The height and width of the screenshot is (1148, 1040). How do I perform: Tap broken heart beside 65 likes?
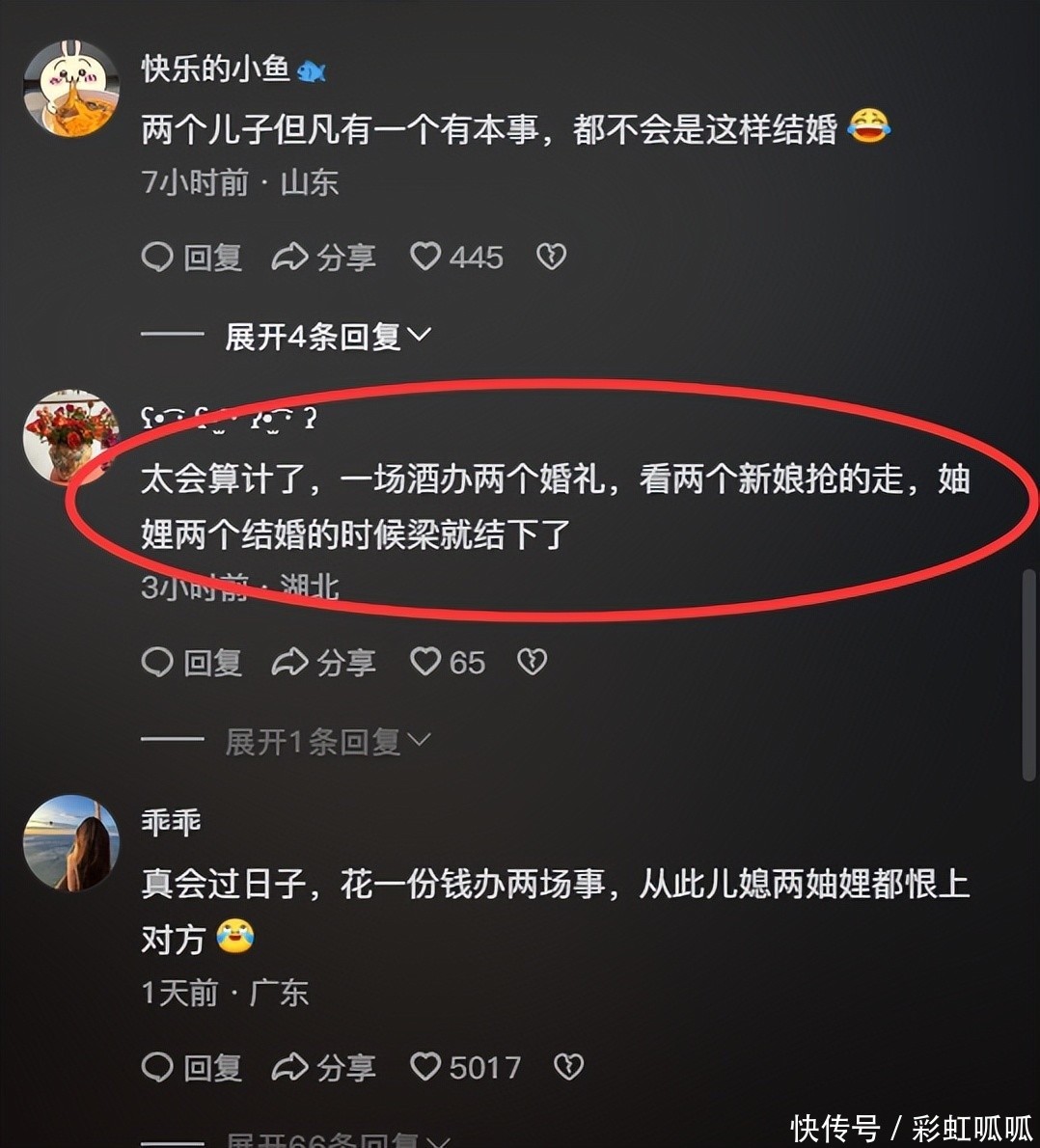coord(532,663)
